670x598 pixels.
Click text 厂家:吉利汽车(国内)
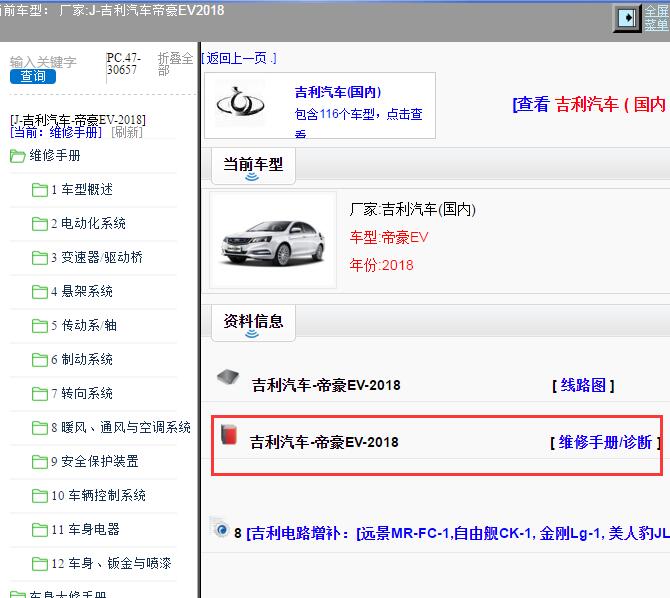click(412, 209)
